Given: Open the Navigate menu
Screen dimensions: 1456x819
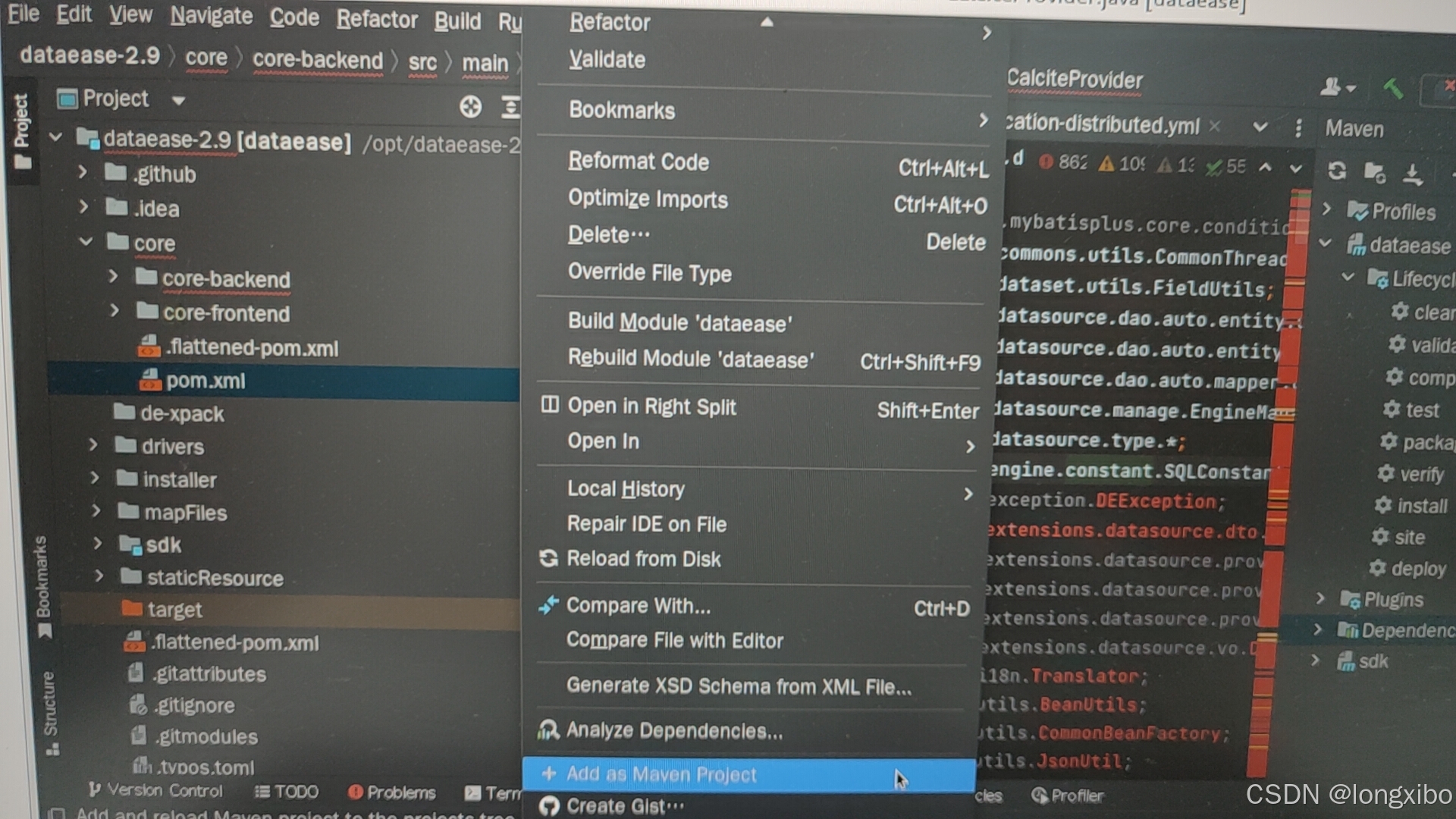Looking at the screenshot, I should (x=211, y=16).
